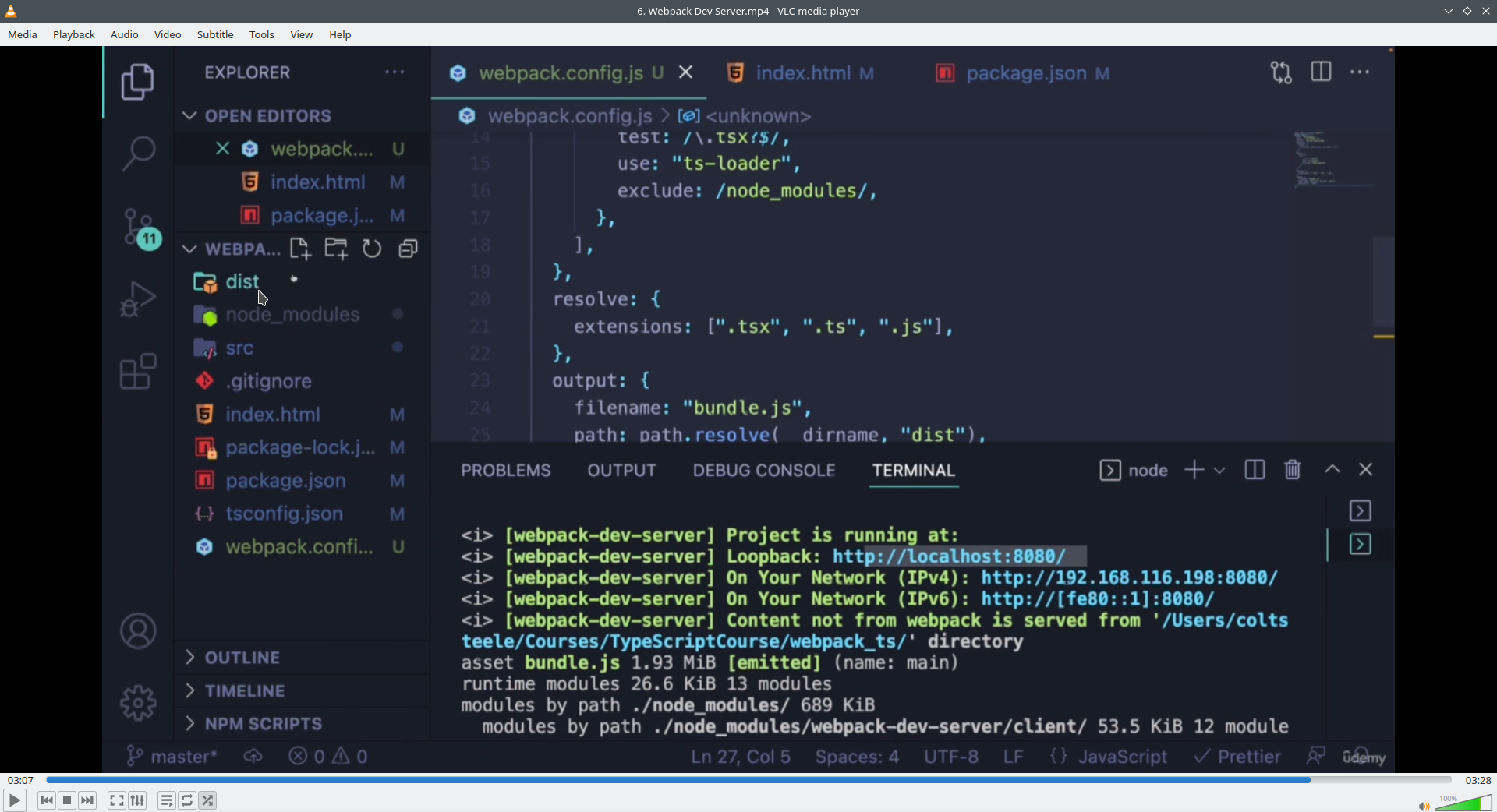This screenshot has height=812, width=1497.
Task: Switch to the Problems panel tab
Action: tap(506, 471)
